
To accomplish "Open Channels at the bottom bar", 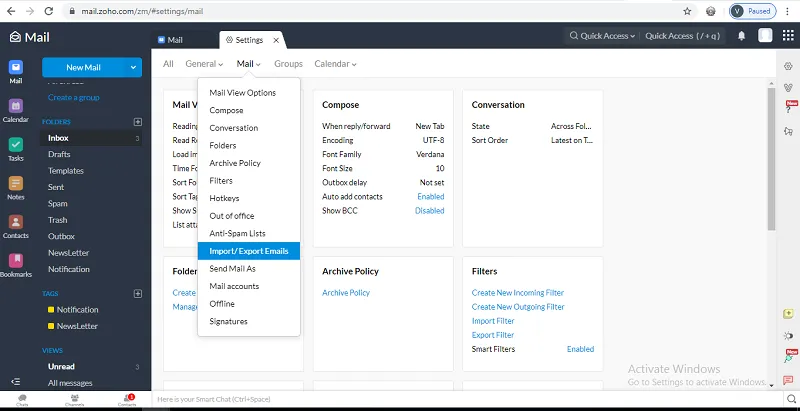I will pyautogui.click(x=74, y=399).
